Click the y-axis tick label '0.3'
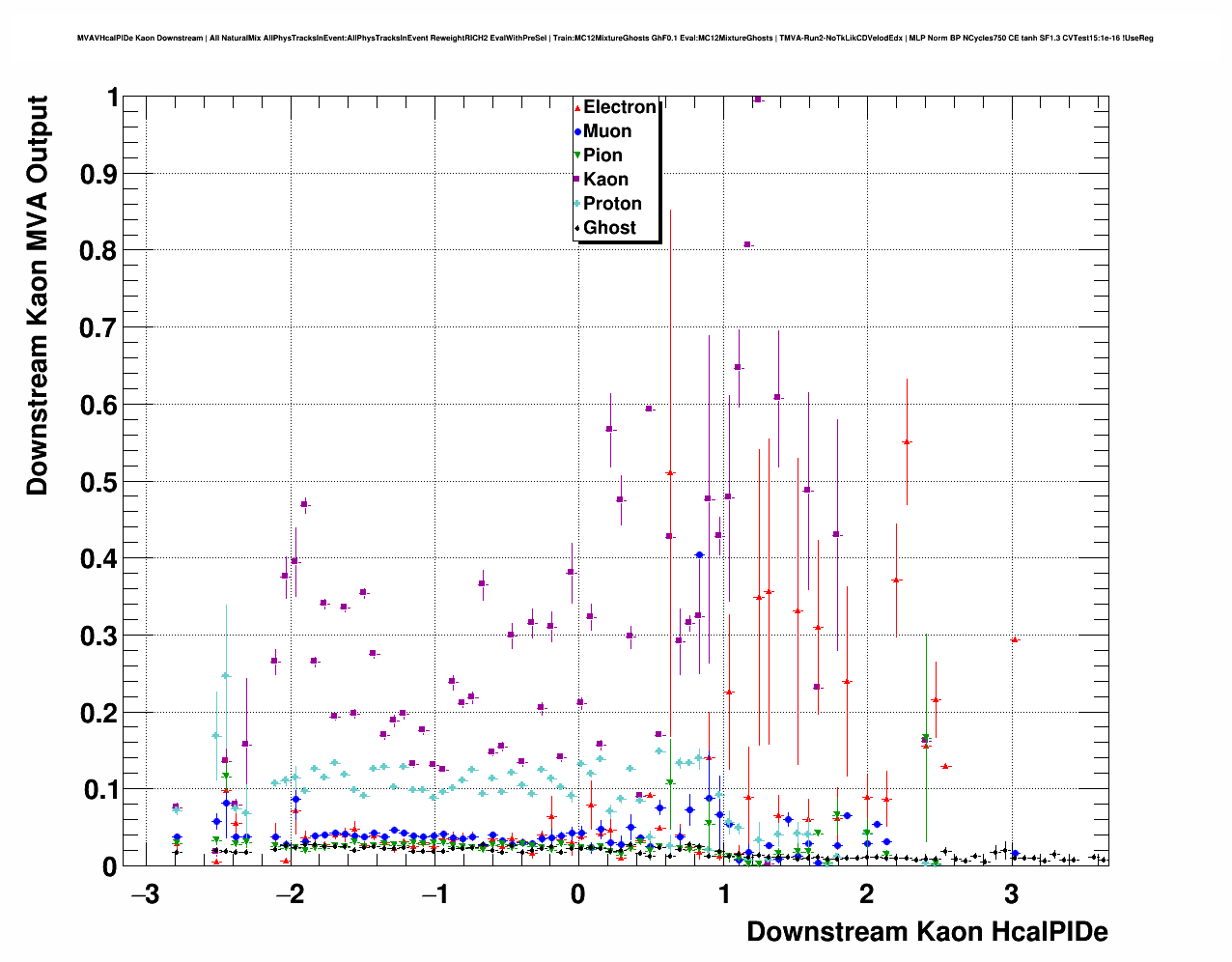 [x=99, y=637]
